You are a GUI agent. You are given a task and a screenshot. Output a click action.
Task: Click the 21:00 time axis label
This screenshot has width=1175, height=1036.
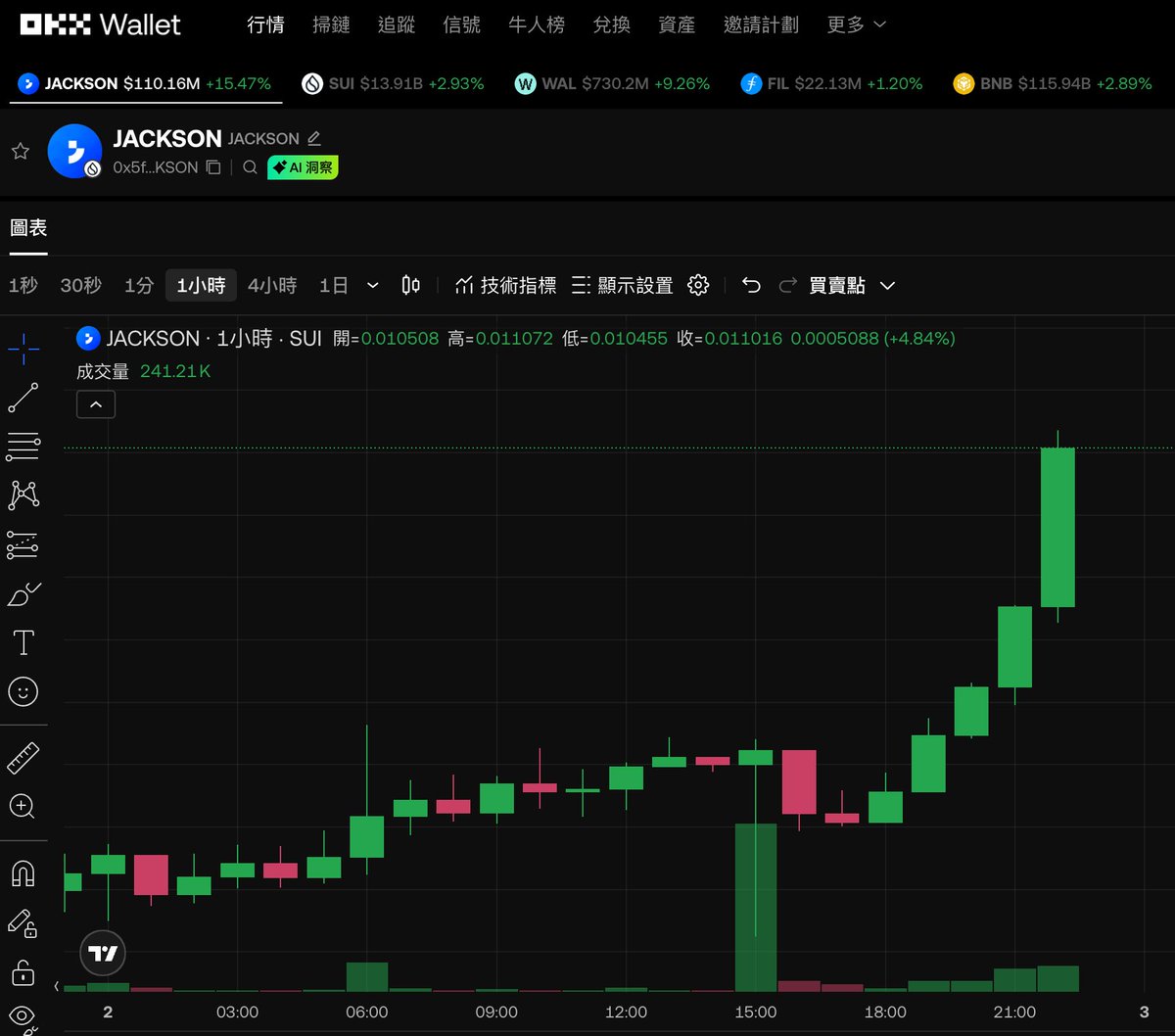click(1014, 1012)
